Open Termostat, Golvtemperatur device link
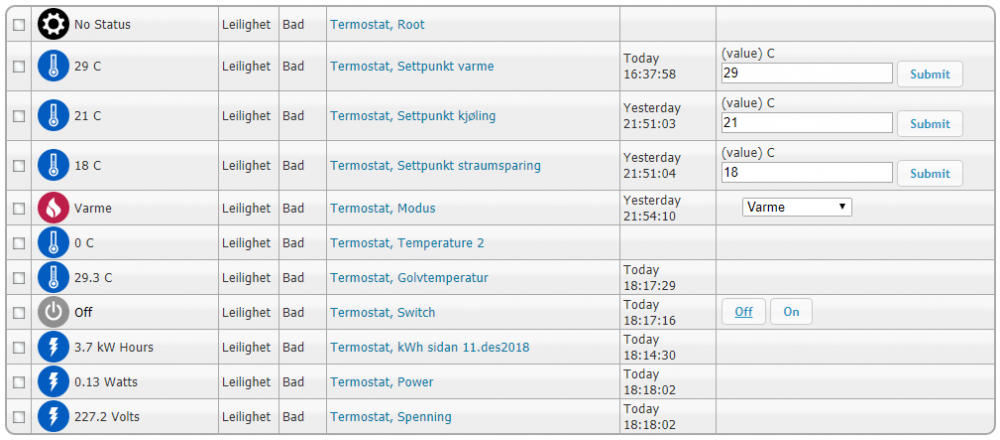The height and width of the screenshot is (440, 1000). point(409,278)
